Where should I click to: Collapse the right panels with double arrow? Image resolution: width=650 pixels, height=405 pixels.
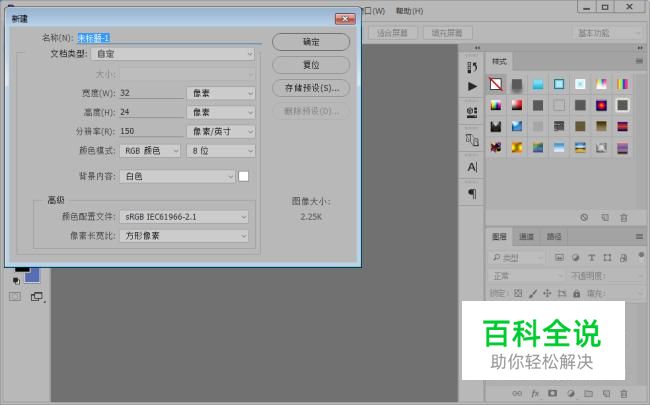pyautogui.click(x=640, y=48)
